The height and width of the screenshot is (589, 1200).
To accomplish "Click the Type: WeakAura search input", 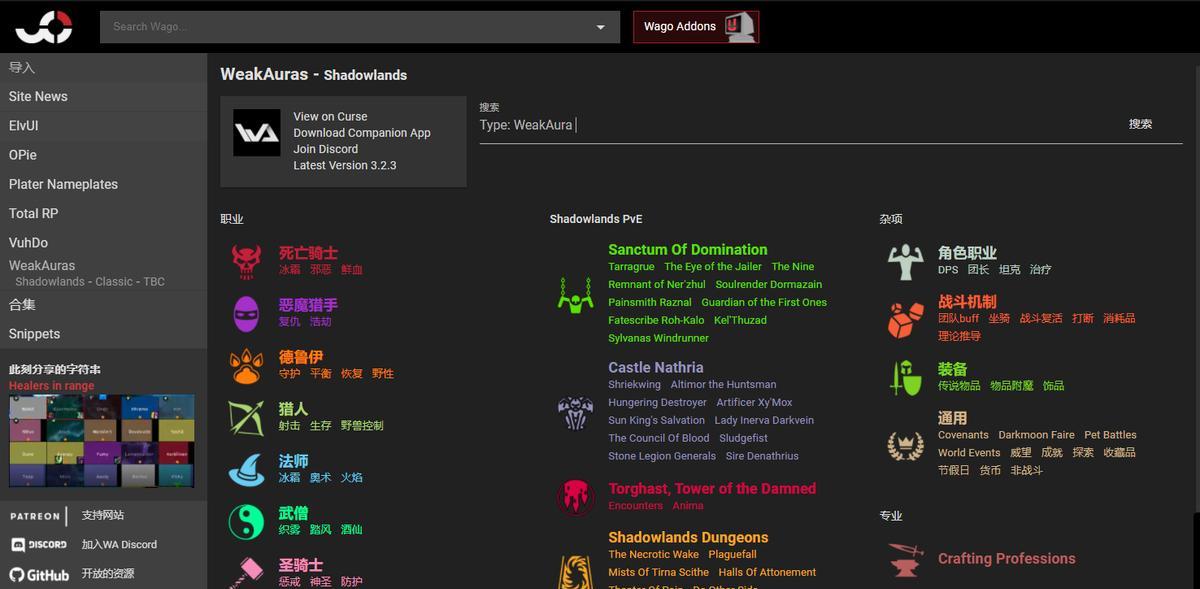I will [x=798, y=125].
